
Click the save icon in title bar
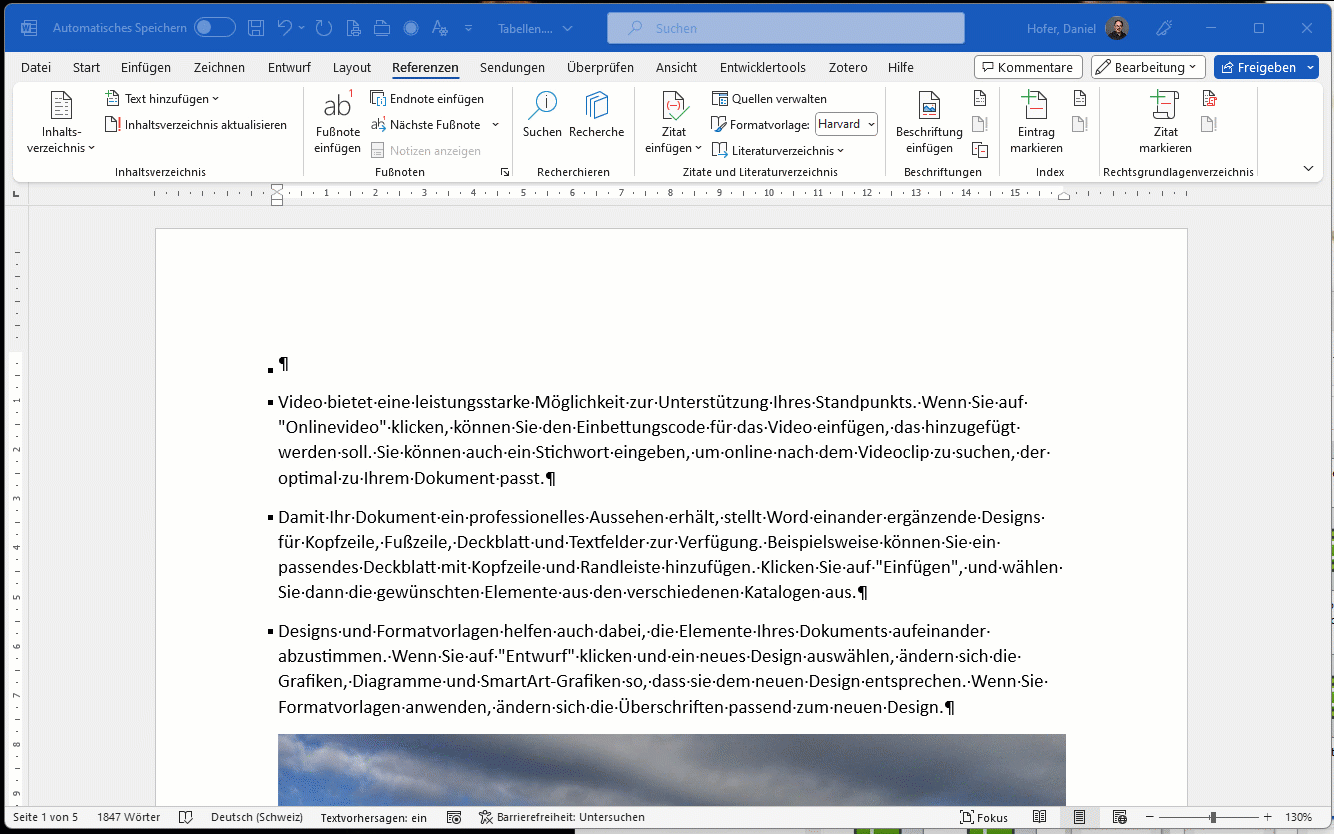pos(256,28)
